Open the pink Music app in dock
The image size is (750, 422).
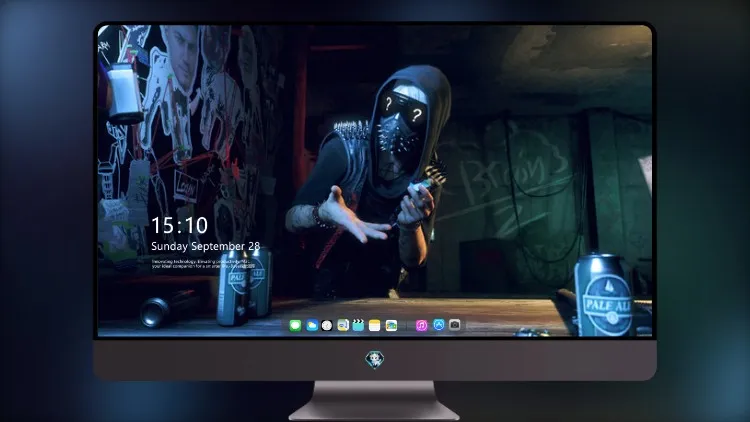point(421,326)
